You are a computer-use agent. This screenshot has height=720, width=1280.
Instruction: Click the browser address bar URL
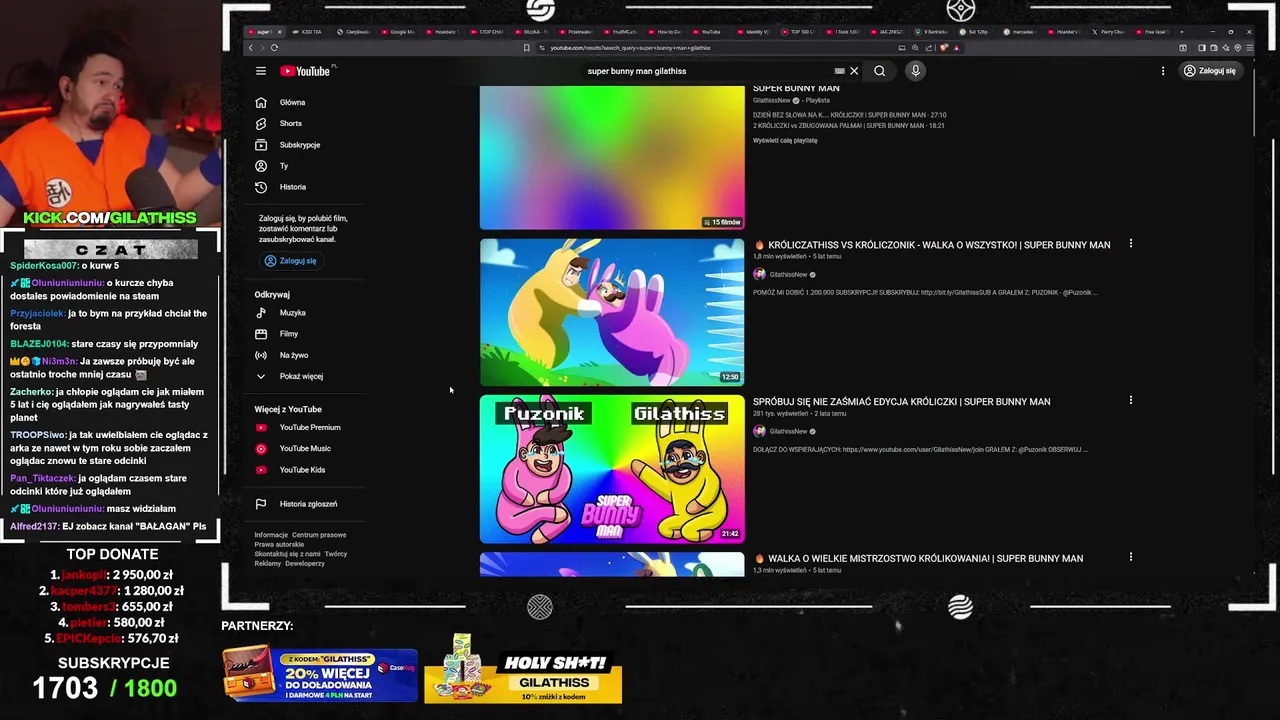pyautogui.click(x=630, y=48)
